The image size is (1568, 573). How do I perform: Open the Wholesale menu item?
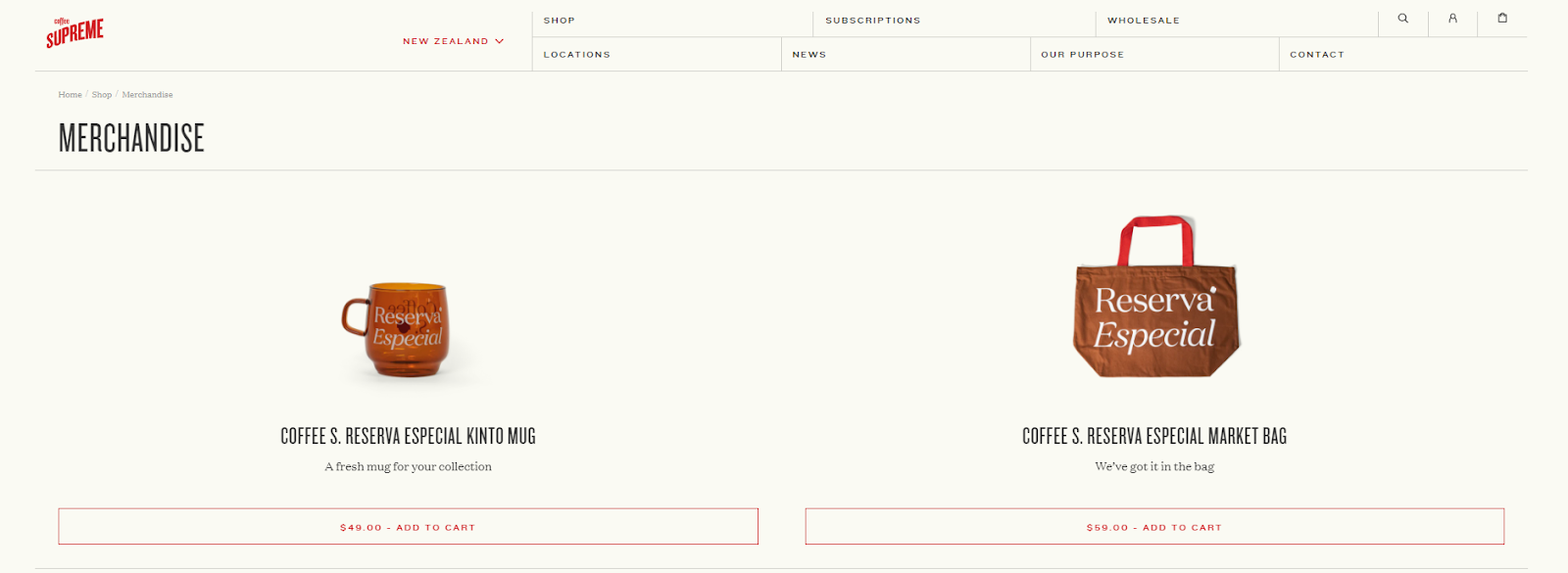(1144, 21)
